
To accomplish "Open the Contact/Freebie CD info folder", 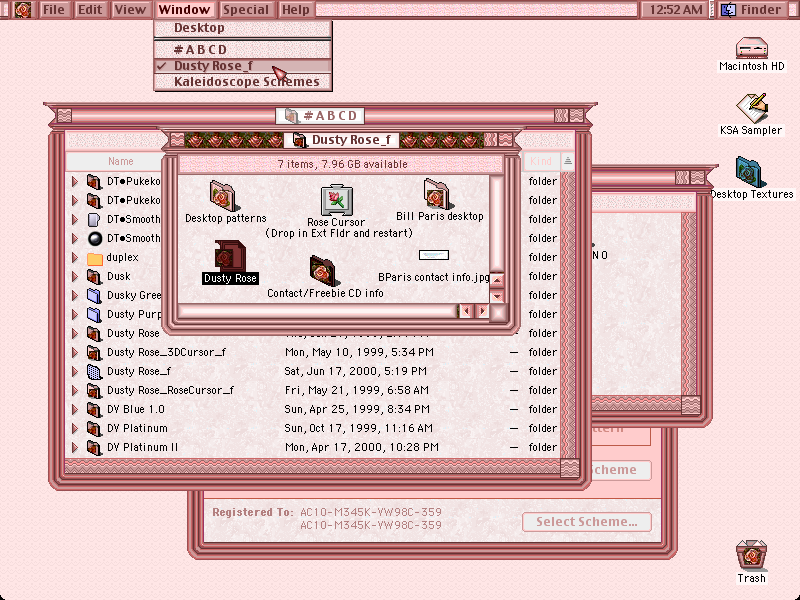I will 323,271.
